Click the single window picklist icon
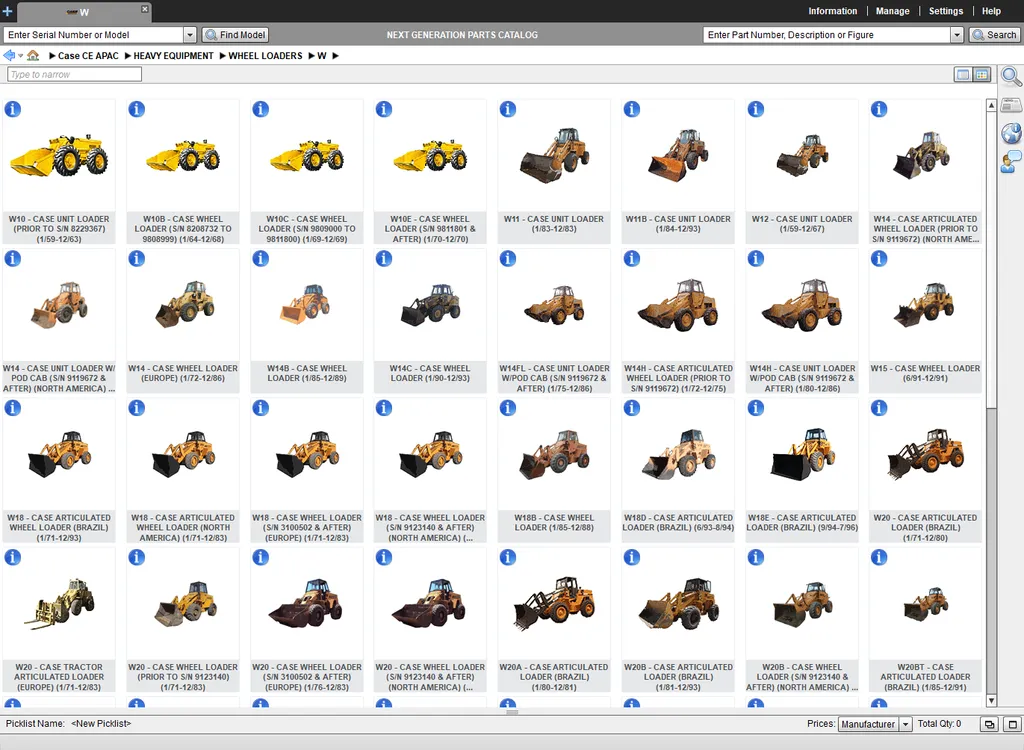The height and width of the screenshot is (750, 1024). [1013, 724]
